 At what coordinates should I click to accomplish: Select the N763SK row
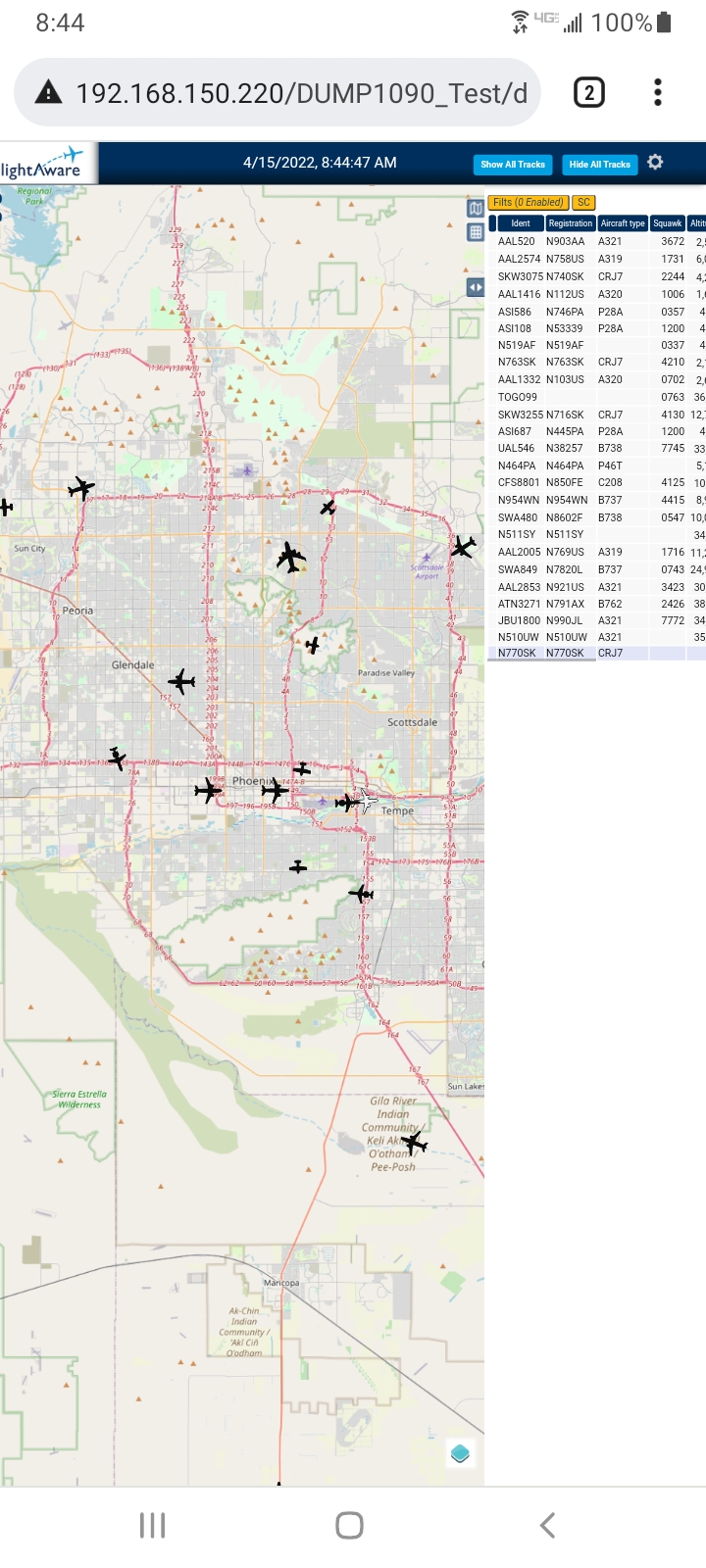click(596, 362)
